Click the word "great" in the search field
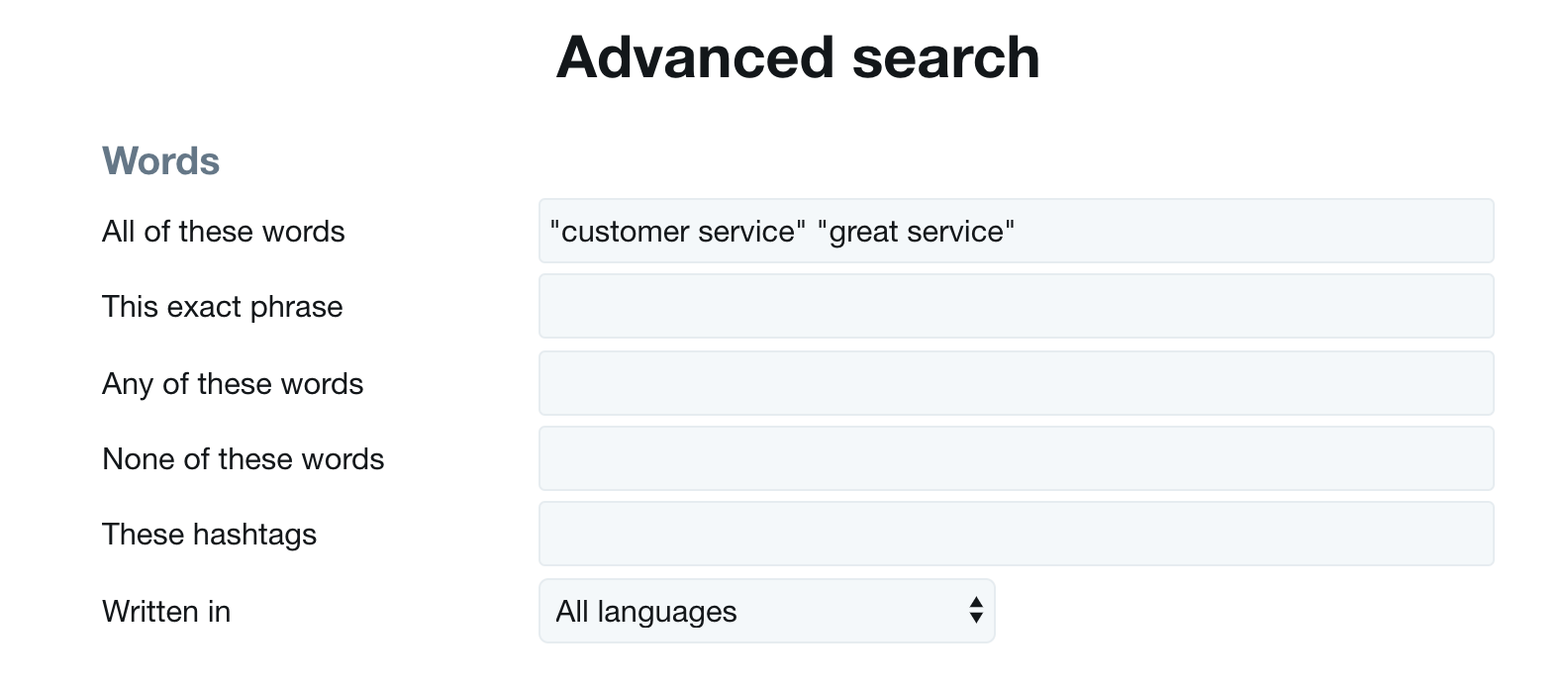Screen dimensions: 1568x689 click(864, 232)
